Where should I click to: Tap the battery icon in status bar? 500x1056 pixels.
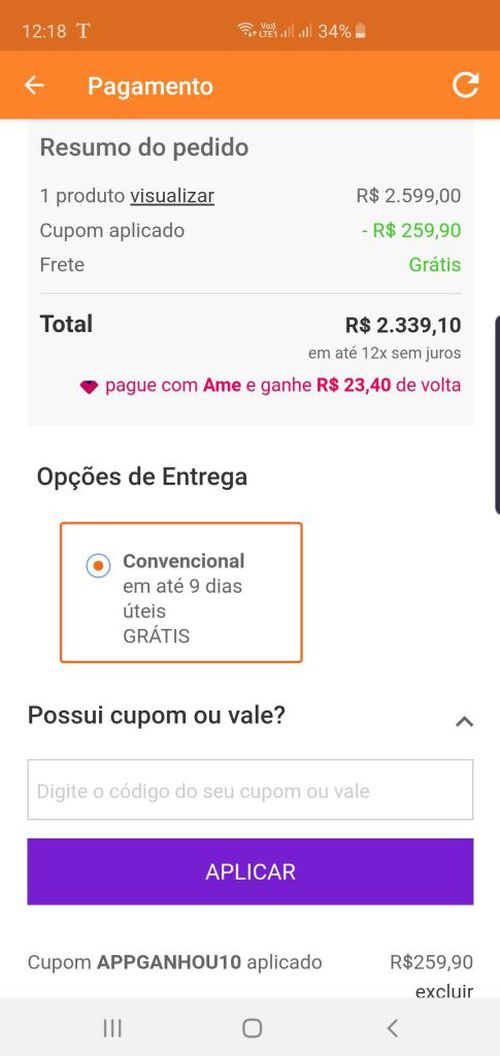(x=361, y=30)
